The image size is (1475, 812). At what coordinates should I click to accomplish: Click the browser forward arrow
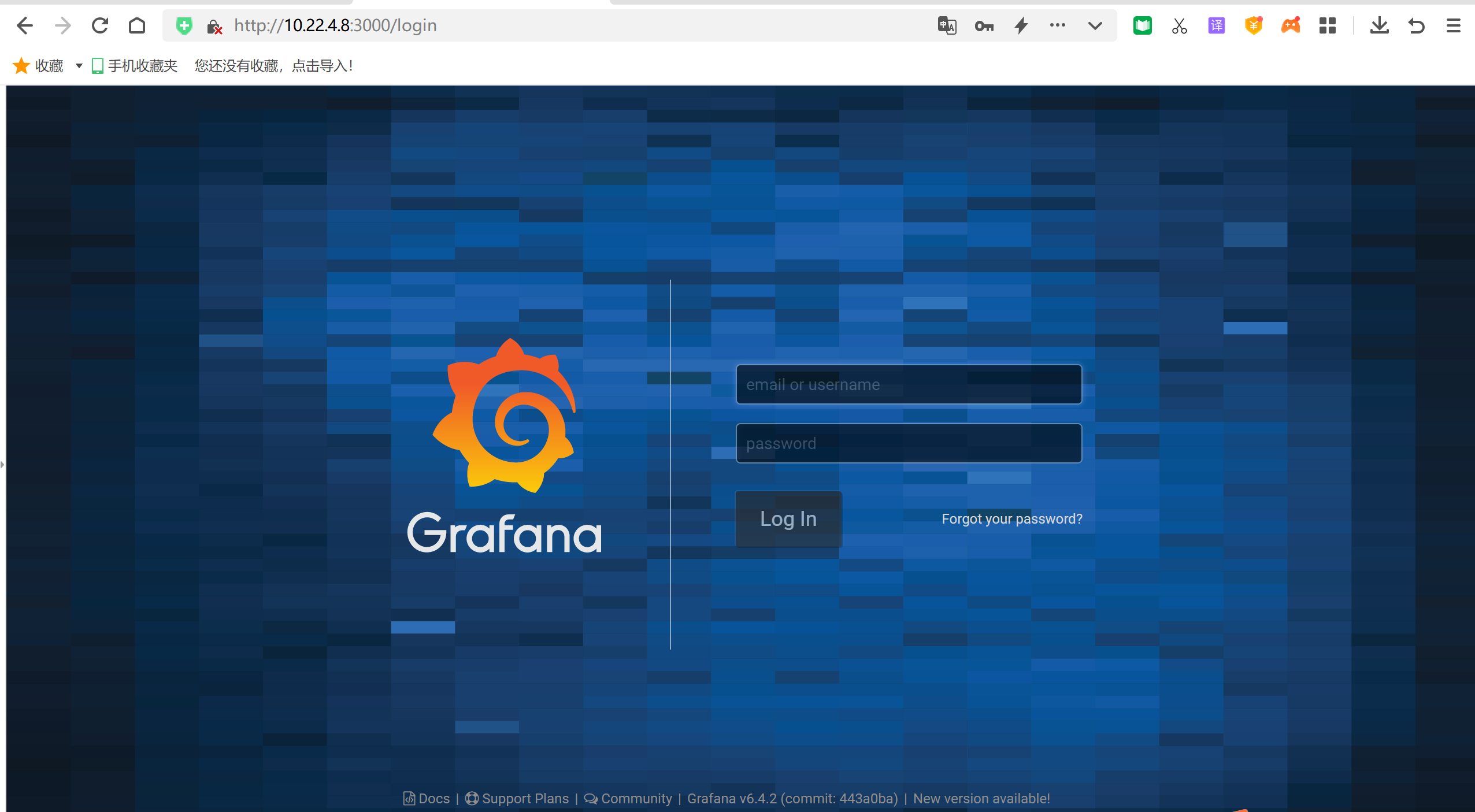click(x=62, y=25)
